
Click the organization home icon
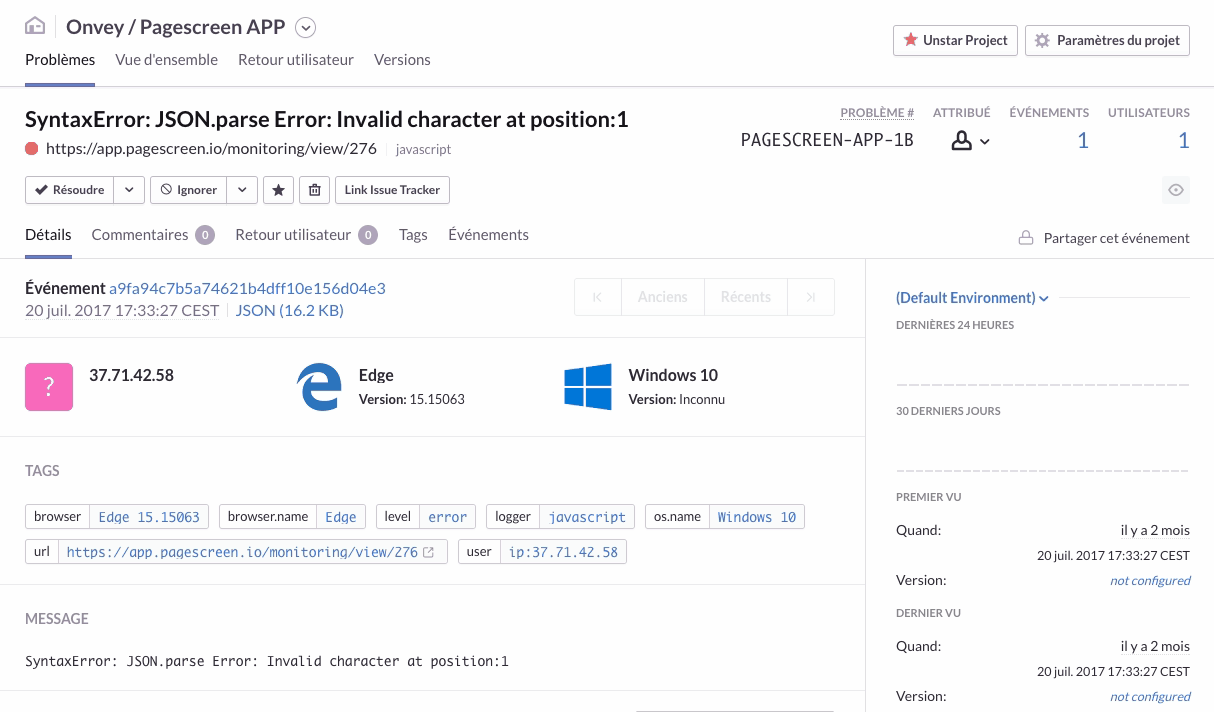pos(35,26)
